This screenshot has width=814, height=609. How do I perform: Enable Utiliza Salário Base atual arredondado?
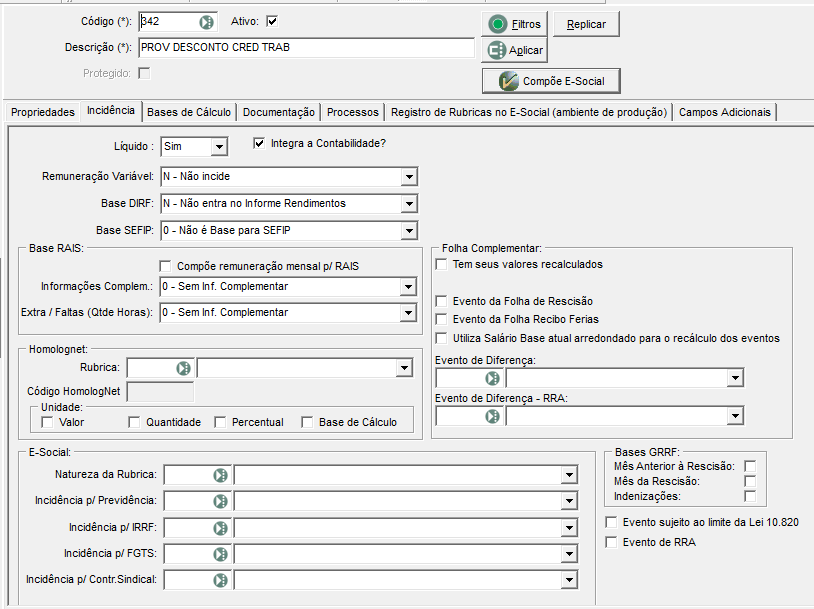click(x=441, y=338)
